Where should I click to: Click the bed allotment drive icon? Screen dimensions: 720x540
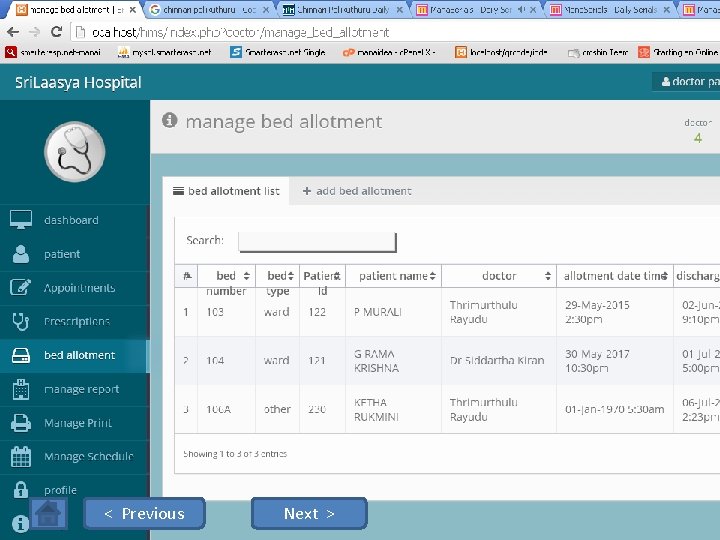(21, 355)
